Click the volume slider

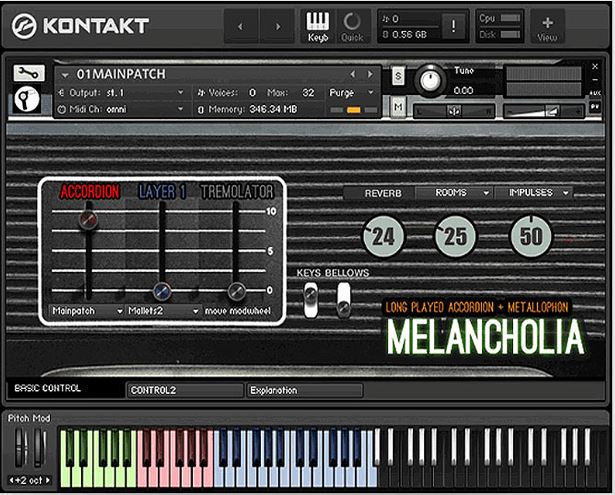[x=544, y=112]
